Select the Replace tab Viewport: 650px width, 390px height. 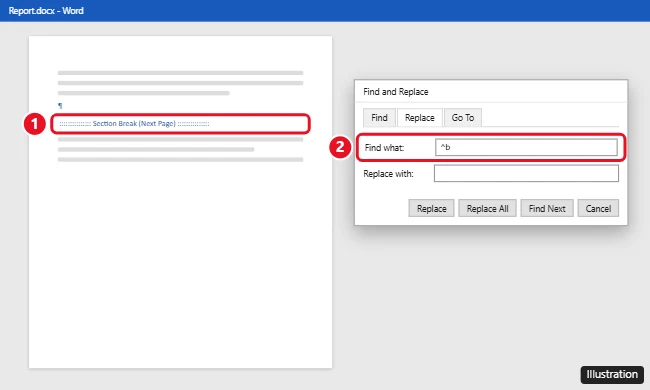(x=420, y=118)
